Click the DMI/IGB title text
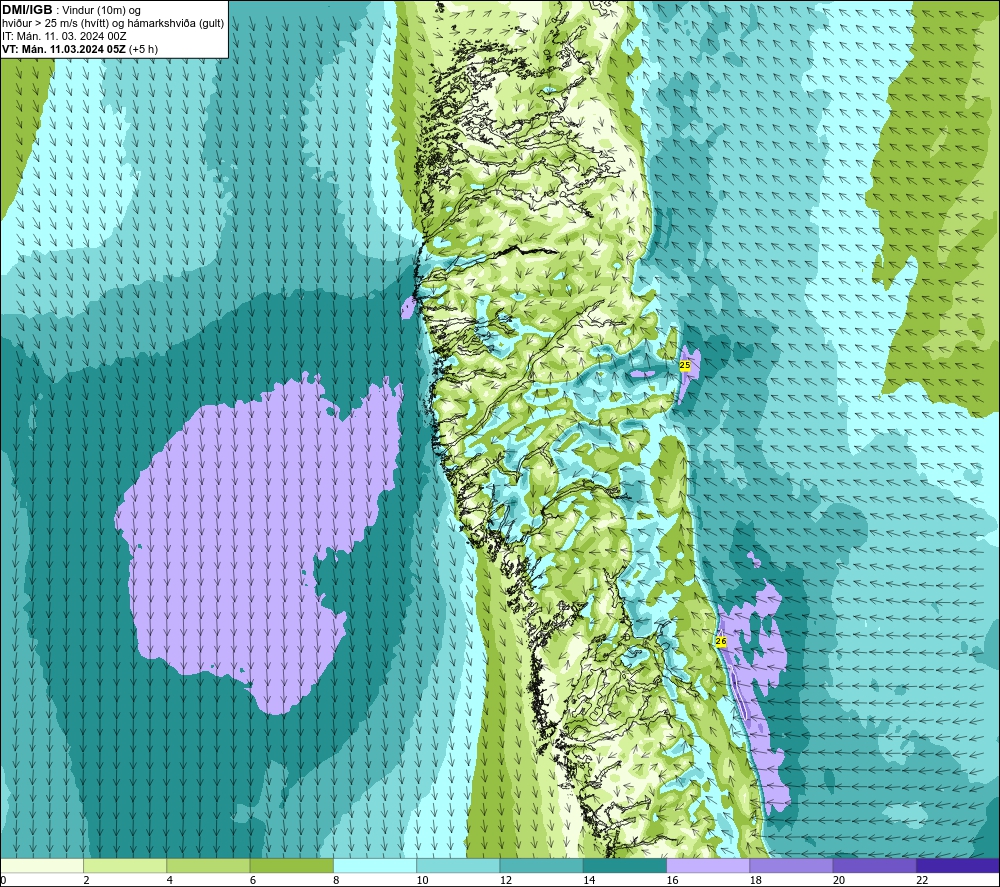 tap(27, 10)
